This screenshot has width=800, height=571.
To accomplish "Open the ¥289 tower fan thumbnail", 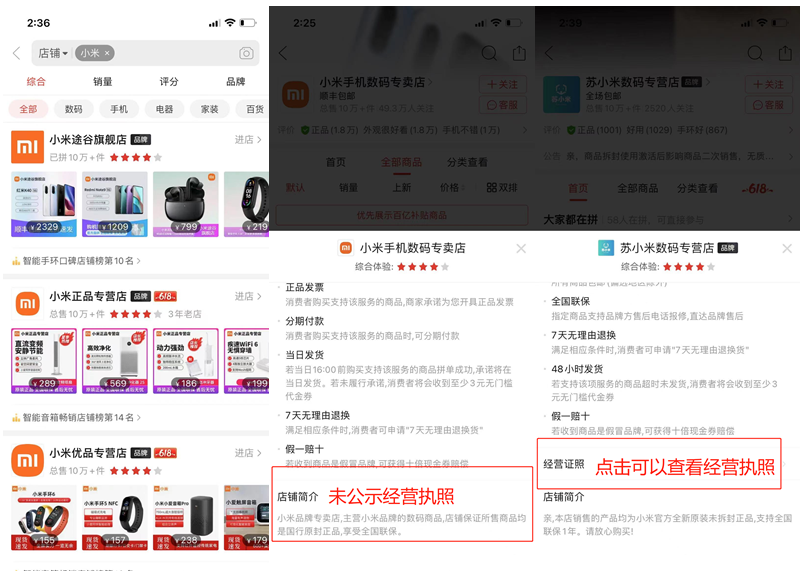I will 44,361.
